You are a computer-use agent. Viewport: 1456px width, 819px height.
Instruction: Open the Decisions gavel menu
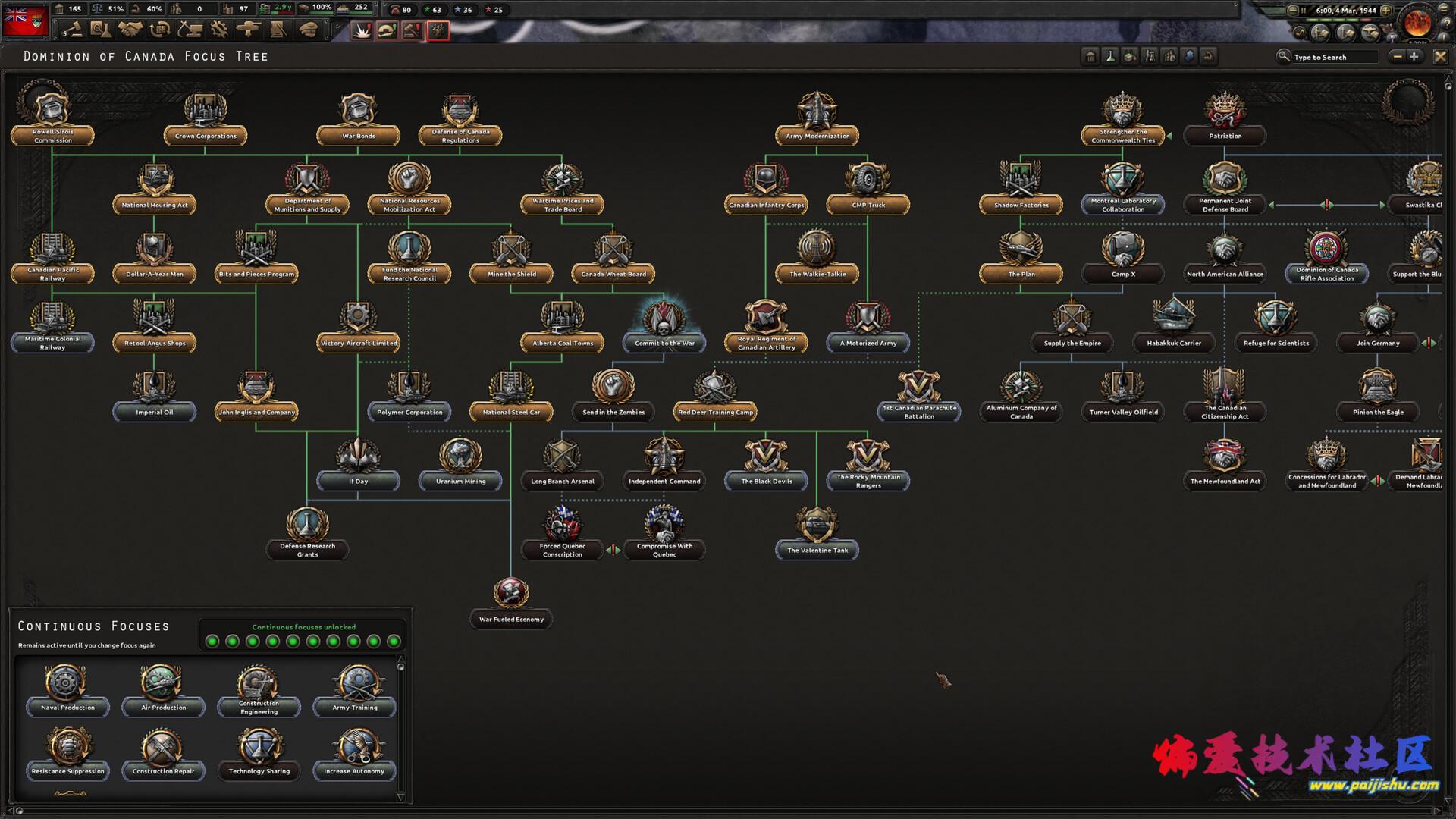pos(73,30)
